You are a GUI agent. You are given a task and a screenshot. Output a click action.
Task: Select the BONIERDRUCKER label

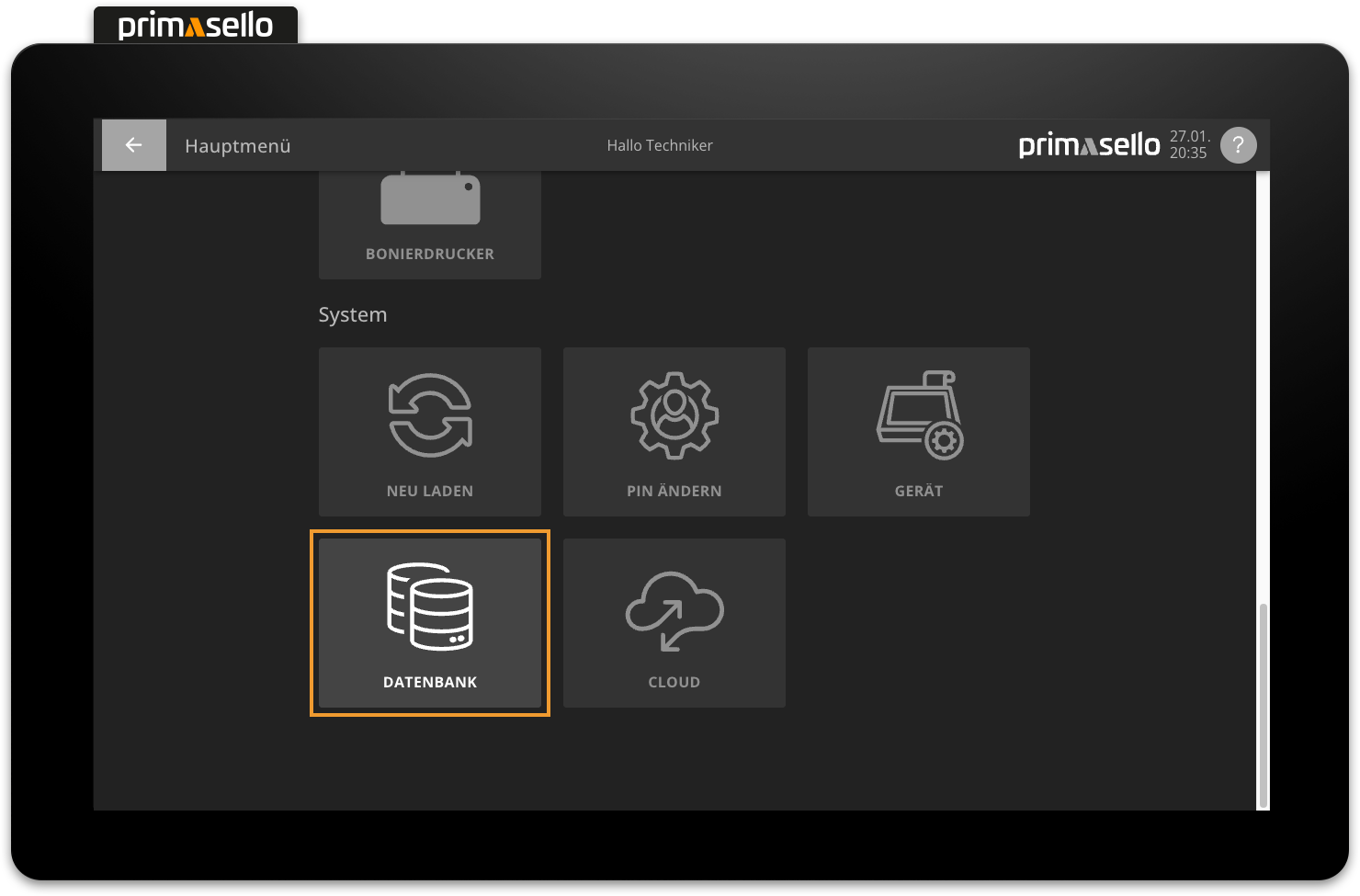[x=430, y=254]
